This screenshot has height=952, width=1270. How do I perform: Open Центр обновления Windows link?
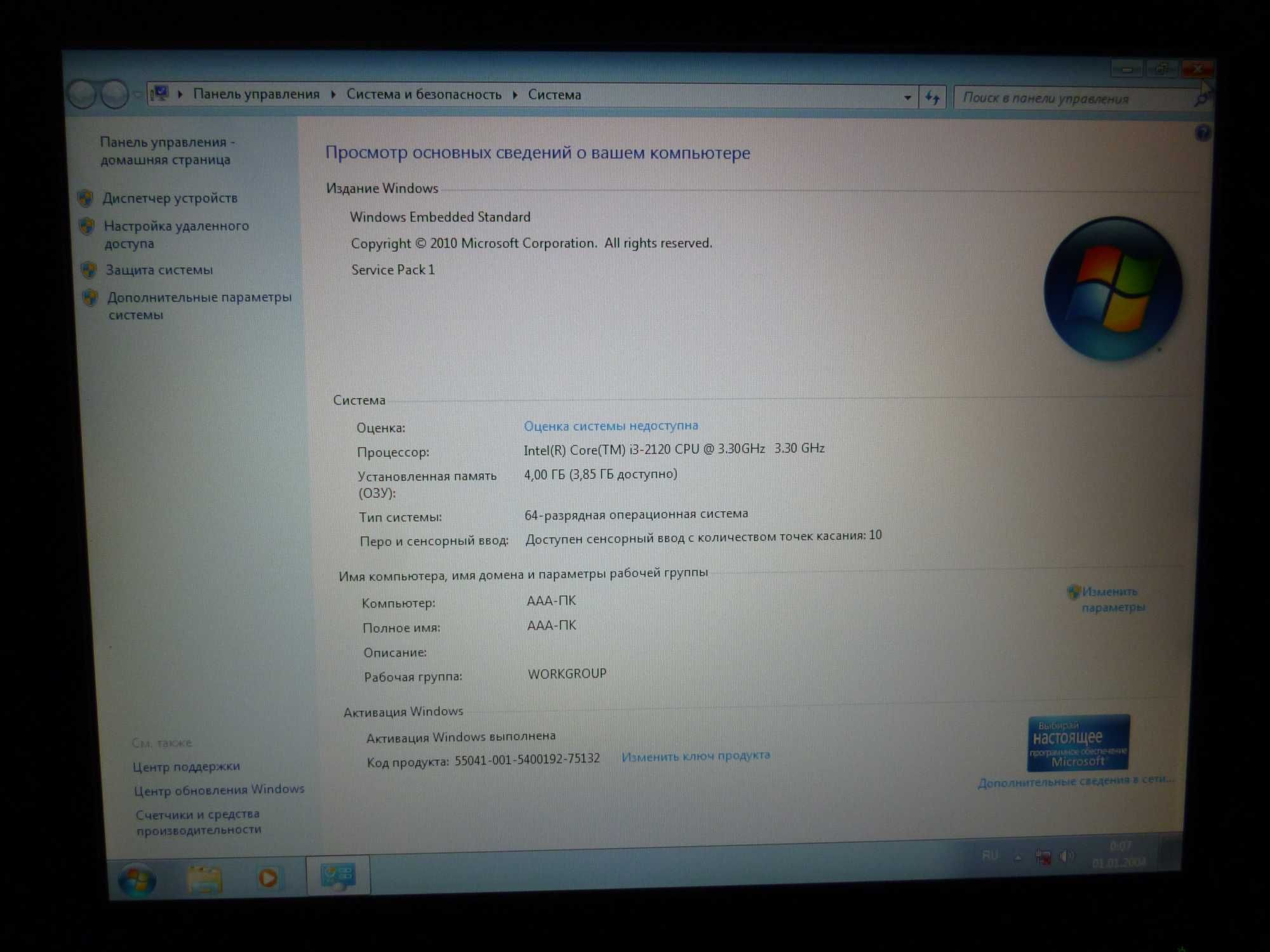tap(219, 790)
